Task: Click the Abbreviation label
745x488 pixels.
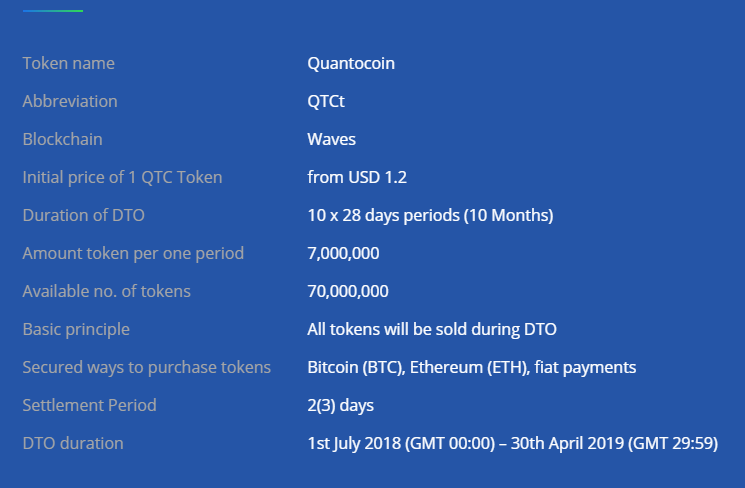Action: (70, 101)
